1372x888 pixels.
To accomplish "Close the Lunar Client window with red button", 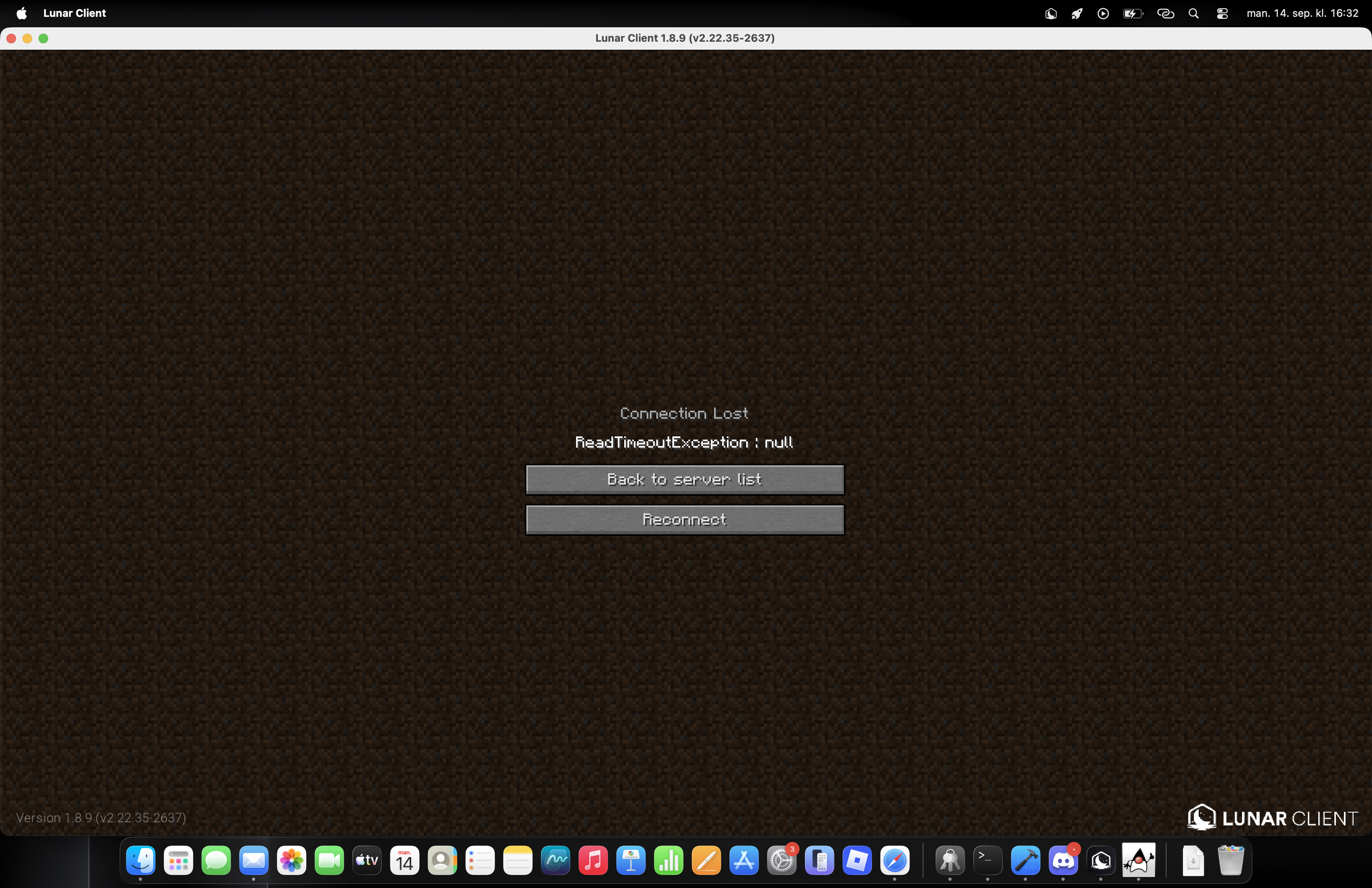I will pyautogui.click(x=11, y=38).
